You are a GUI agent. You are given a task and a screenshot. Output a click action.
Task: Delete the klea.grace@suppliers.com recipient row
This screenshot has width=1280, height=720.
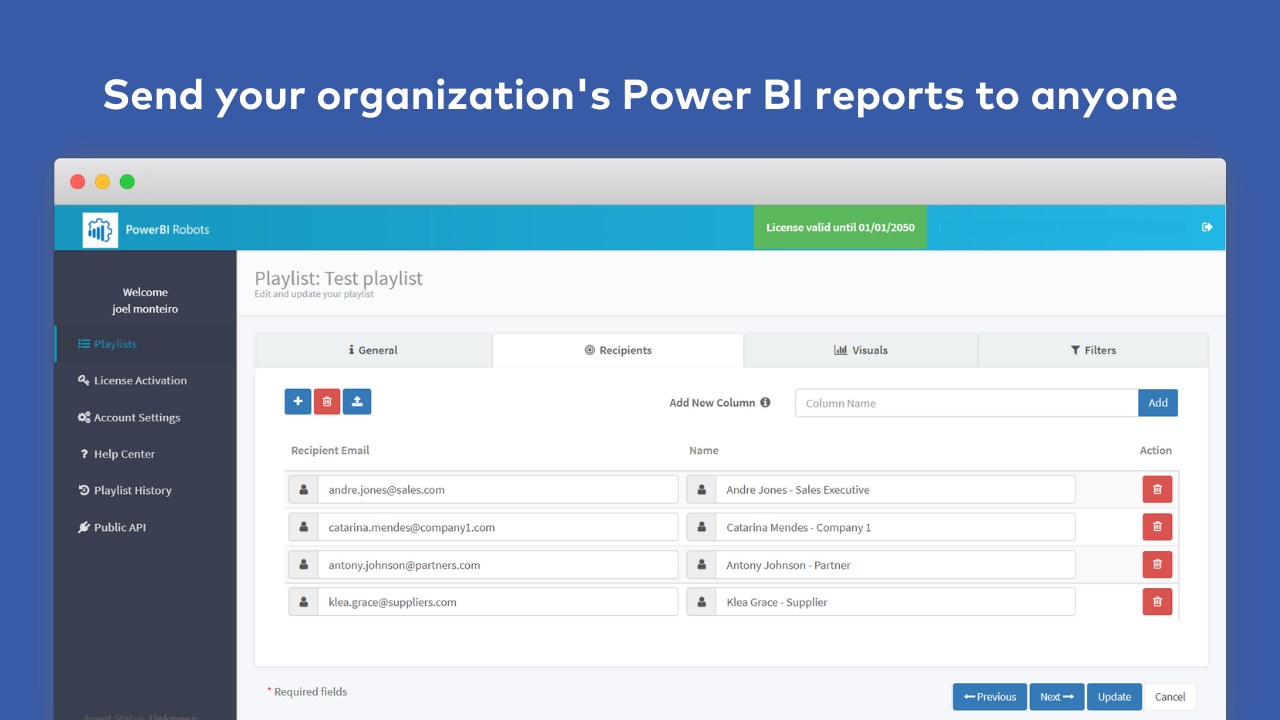(x=1157, y=602)
